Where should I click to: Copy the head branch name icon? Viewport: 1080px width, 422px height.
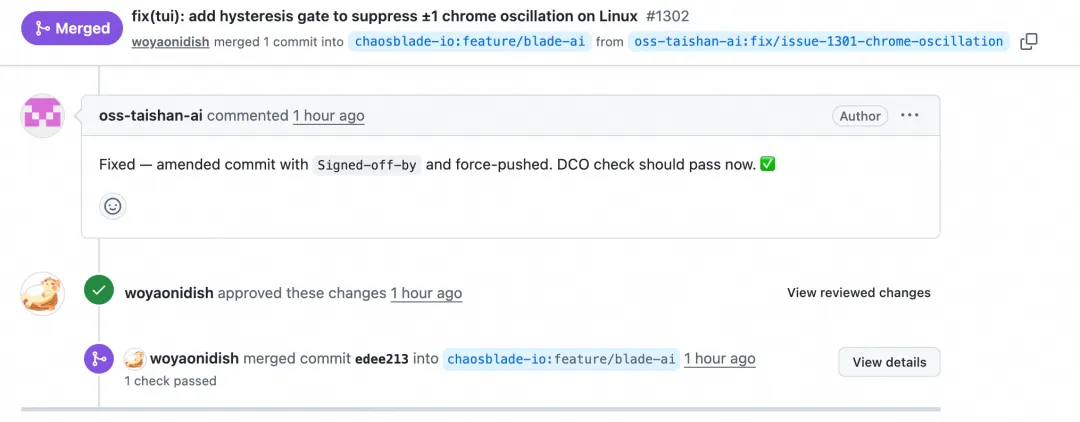pyautogui.click(x=1028, y=42)
